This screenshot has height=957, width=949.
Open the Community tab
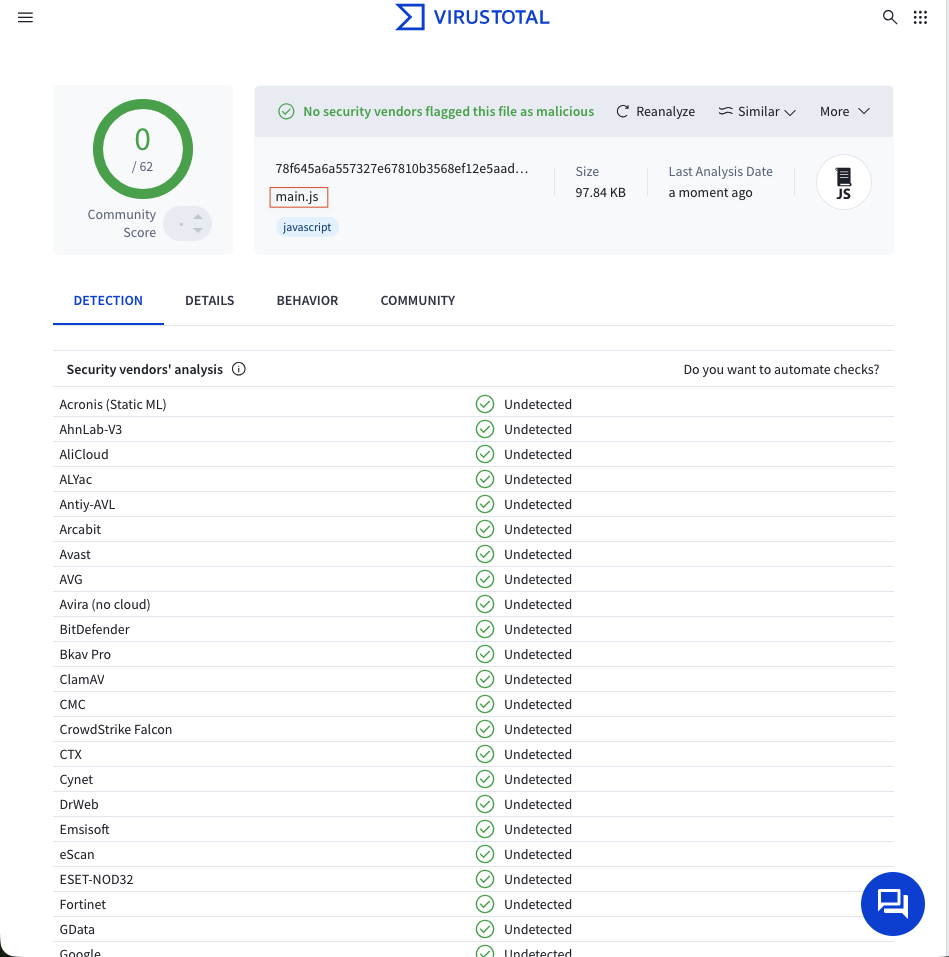(417, 300)
